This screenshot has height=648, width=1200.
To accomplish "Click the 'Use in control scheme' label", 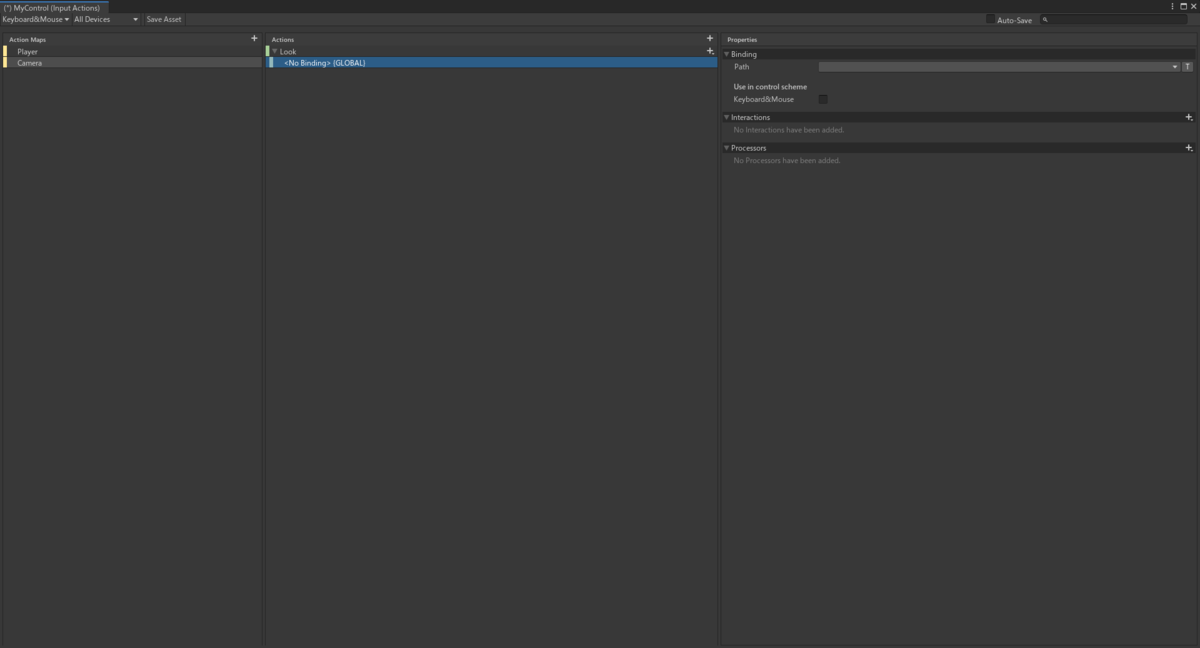I will coord(770,86).
